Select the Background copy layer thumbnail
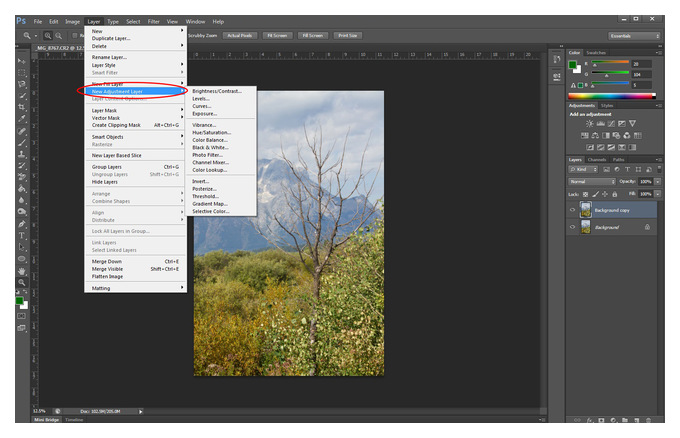680x438 pixels. point(585,210)
